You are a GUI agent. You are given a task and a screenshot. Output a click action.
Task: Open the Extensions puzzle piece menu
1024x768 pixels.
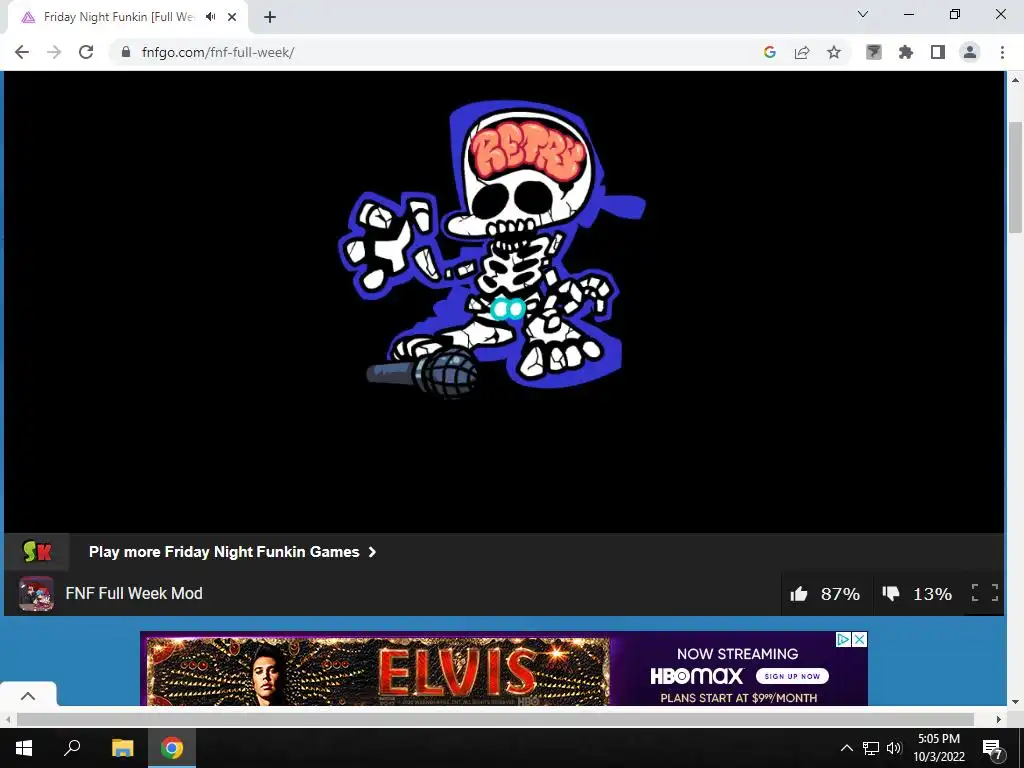click(x=906, y=52)
